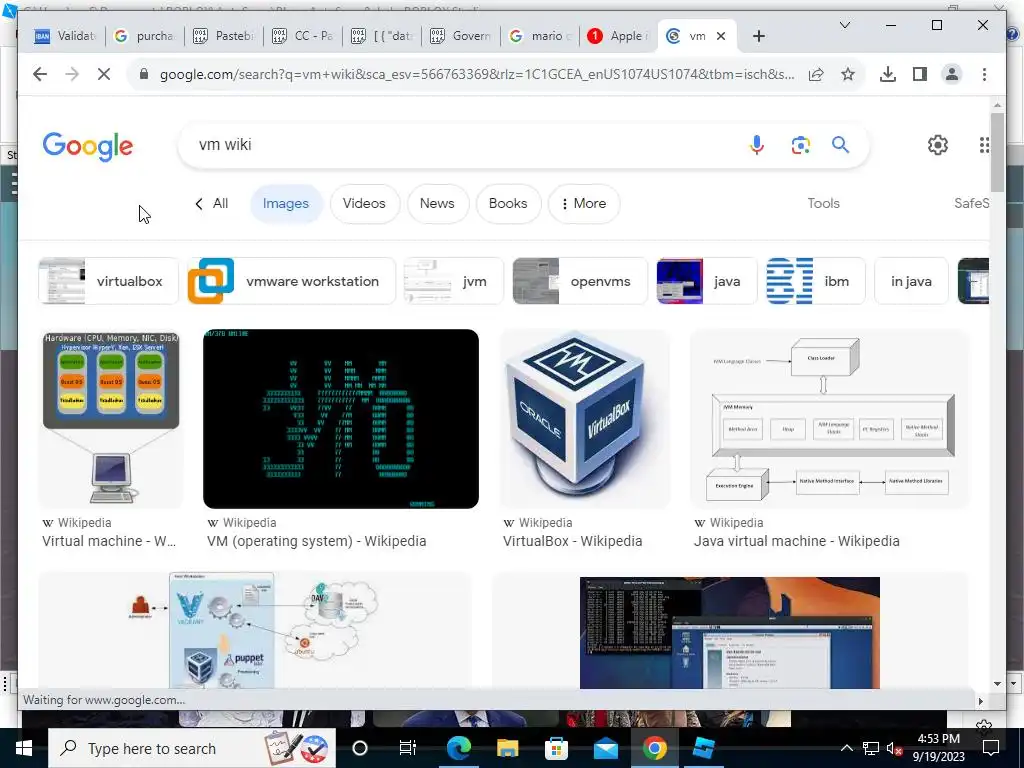Close the vm wiki tab

721,36
